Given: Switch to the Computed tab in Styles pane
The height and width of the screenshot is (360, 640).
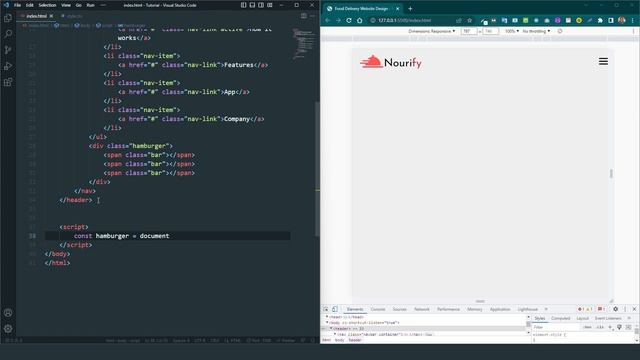Looking at the screenshot, I should [561, 318].
